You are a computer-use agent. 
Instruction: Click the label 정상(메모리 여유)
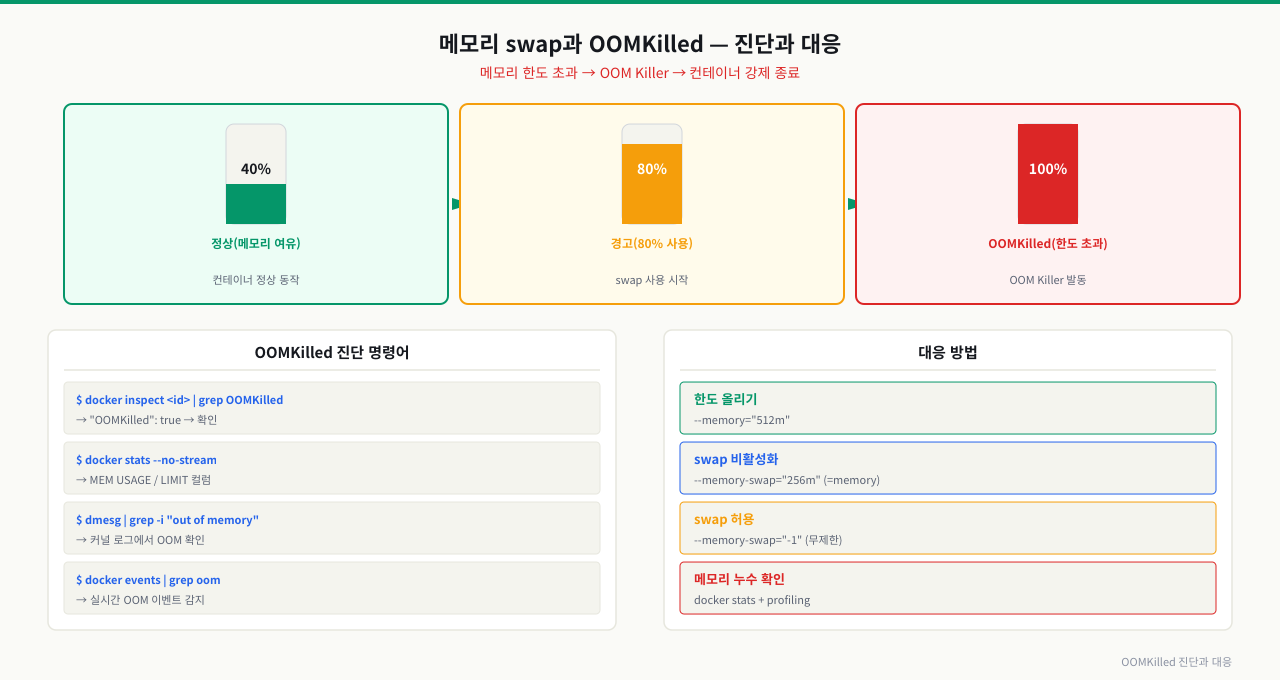tap(256, 243)
